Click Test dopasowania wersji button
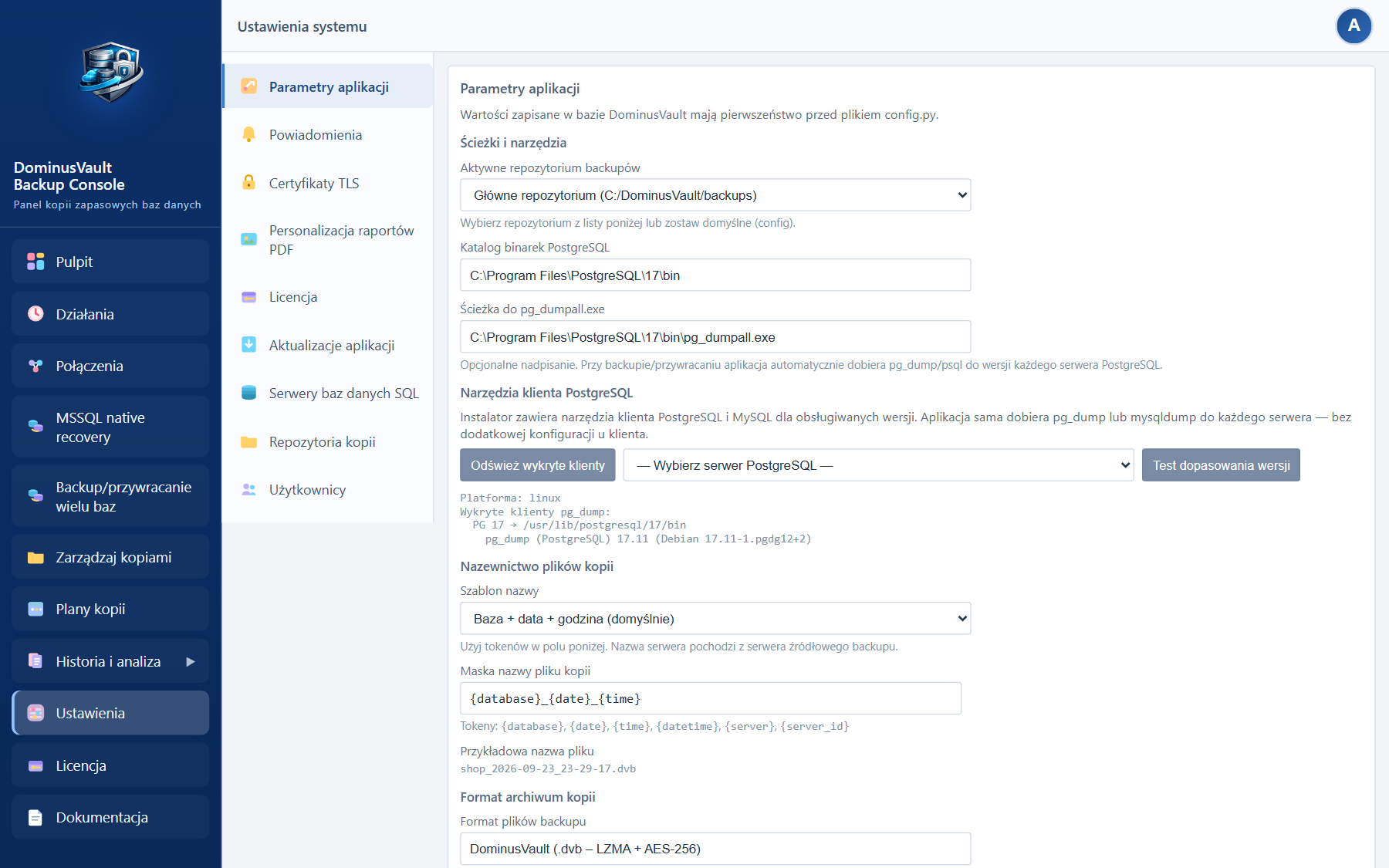This screenshot has height=868, width=1389. pyautogui.click(x=1221, y=465)
